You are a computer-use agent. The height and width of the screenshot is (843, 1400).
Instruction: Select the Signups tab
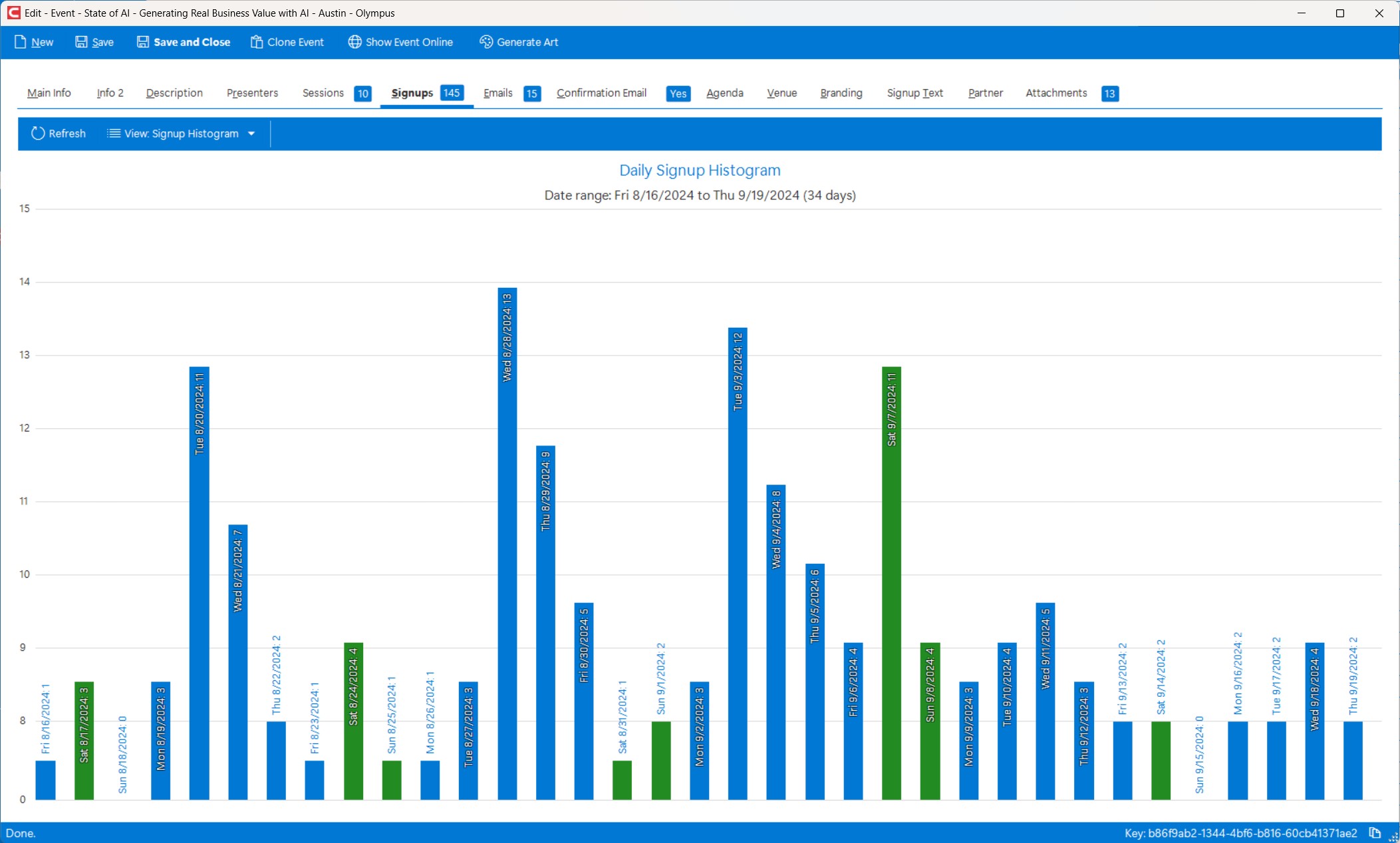412,93
